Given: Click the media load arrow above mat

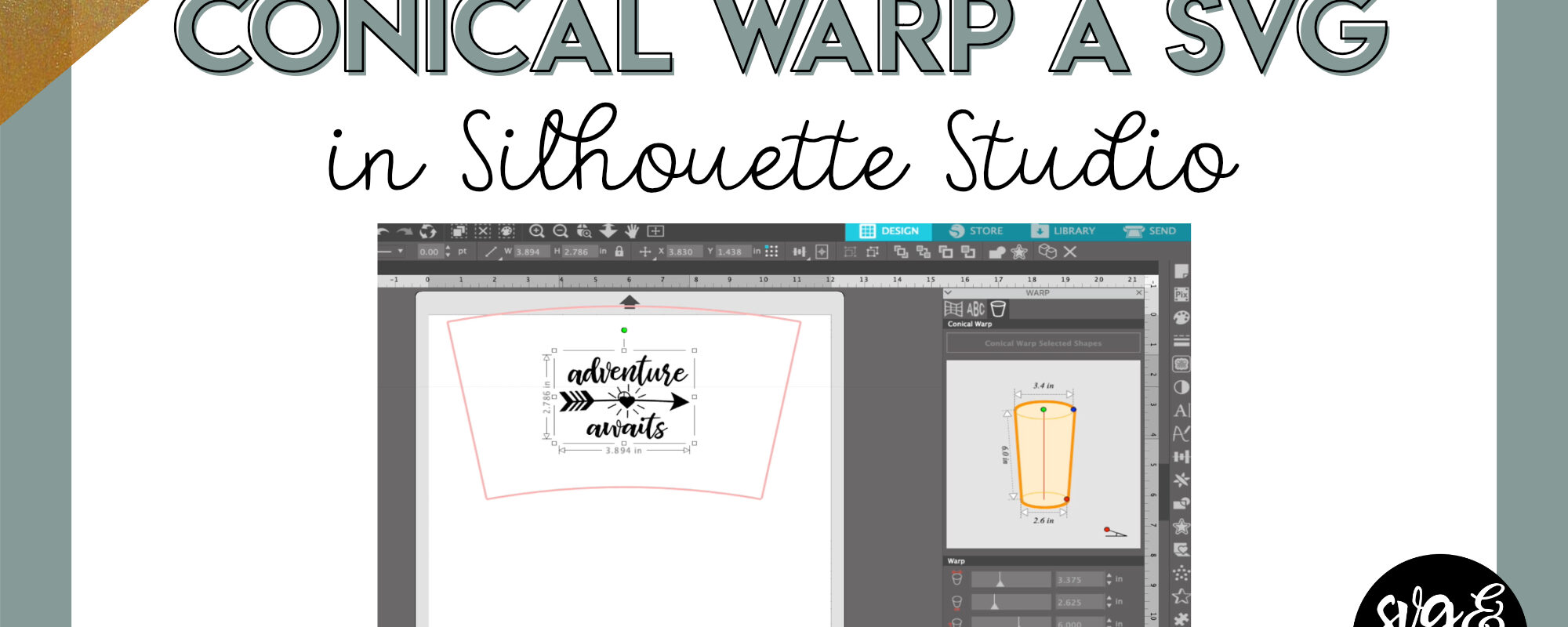Looking at the screenshot, I should point(629,302).
